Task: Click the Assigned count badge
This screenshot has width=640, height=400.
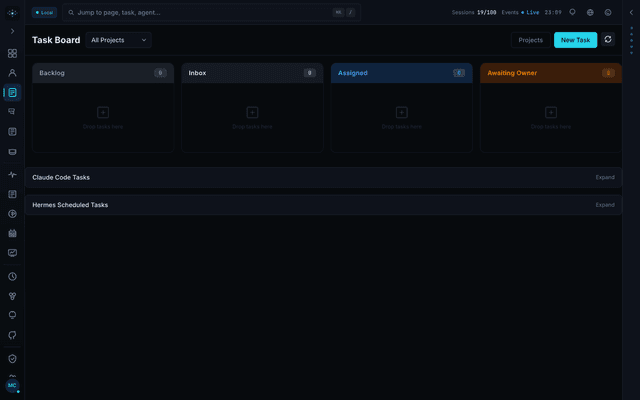Action: [x=459, y=73]
